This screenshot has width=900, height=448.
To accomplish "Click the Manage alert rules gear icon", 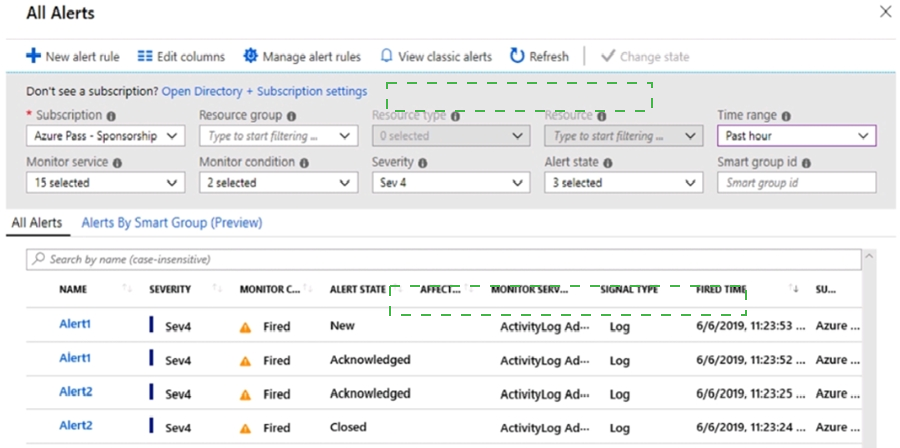I will [x=250, y=56].
